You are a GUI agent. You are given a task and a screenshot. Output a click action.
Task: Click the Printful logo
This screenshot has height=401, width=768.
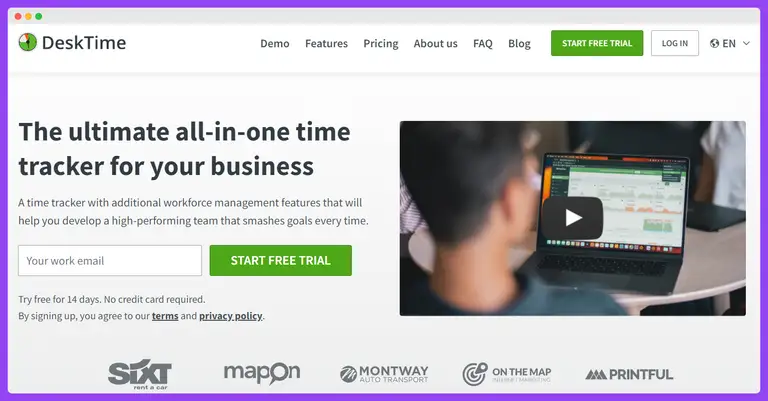click(629, 375)
